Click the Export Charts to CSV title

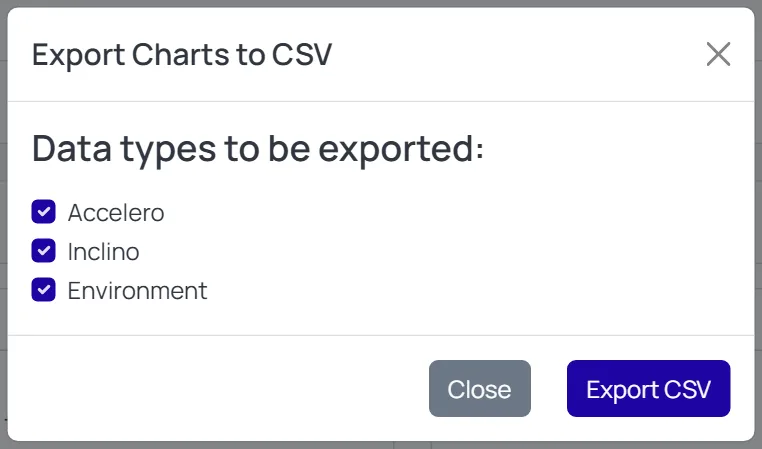pyautogui.click(x=182, y=54)
